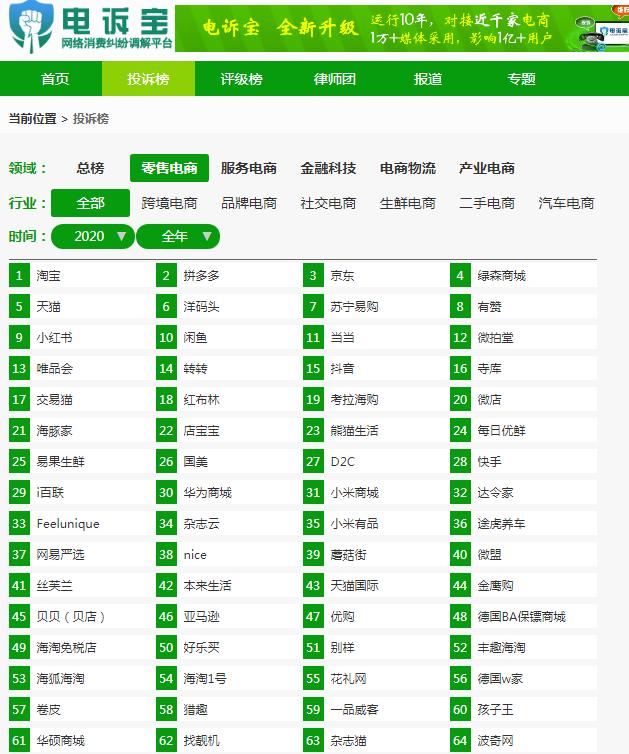Open the 评级榜 nav tab

click(x=241, y=79)
